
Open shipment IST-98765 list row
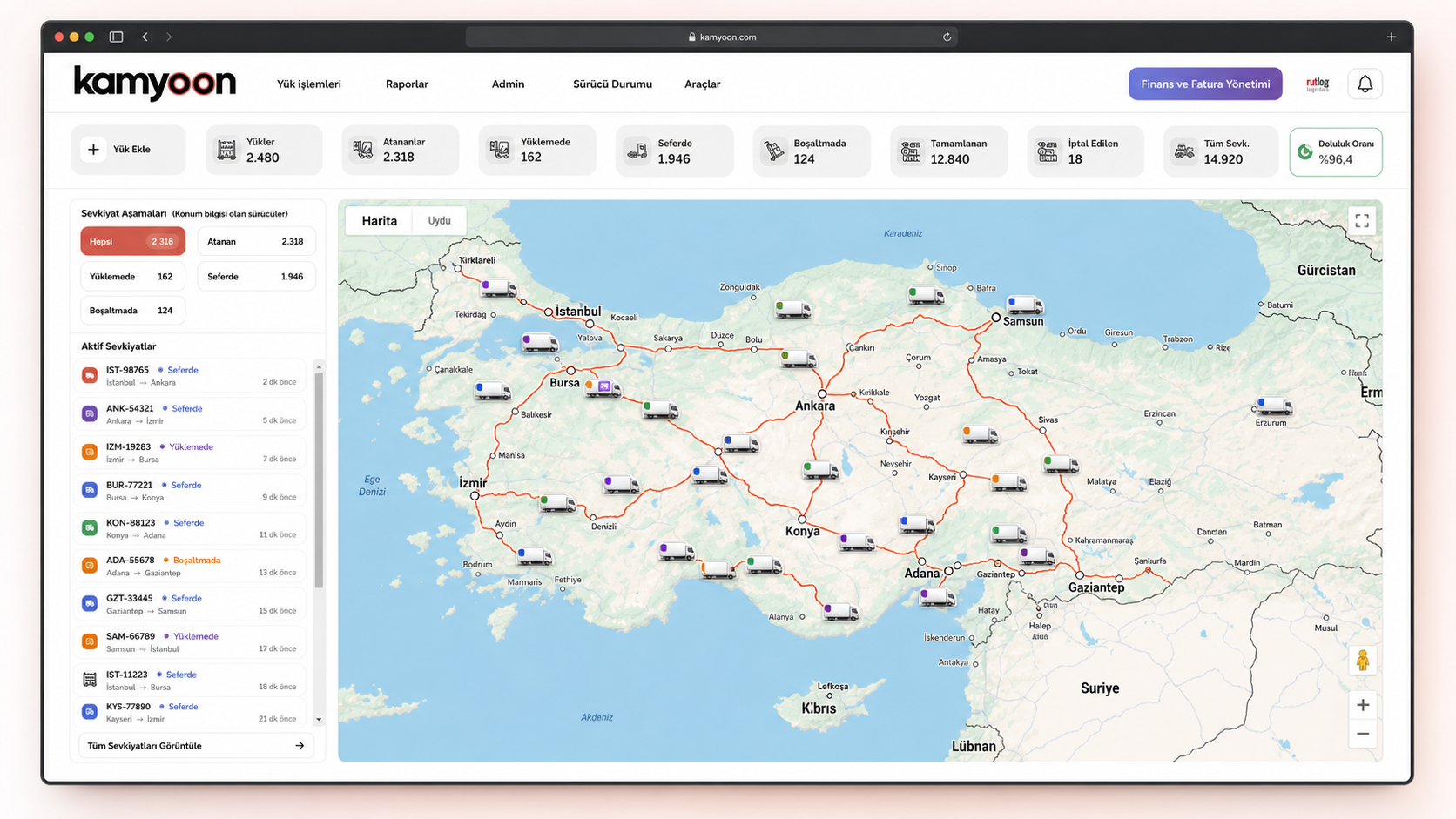tap(192, 376)
